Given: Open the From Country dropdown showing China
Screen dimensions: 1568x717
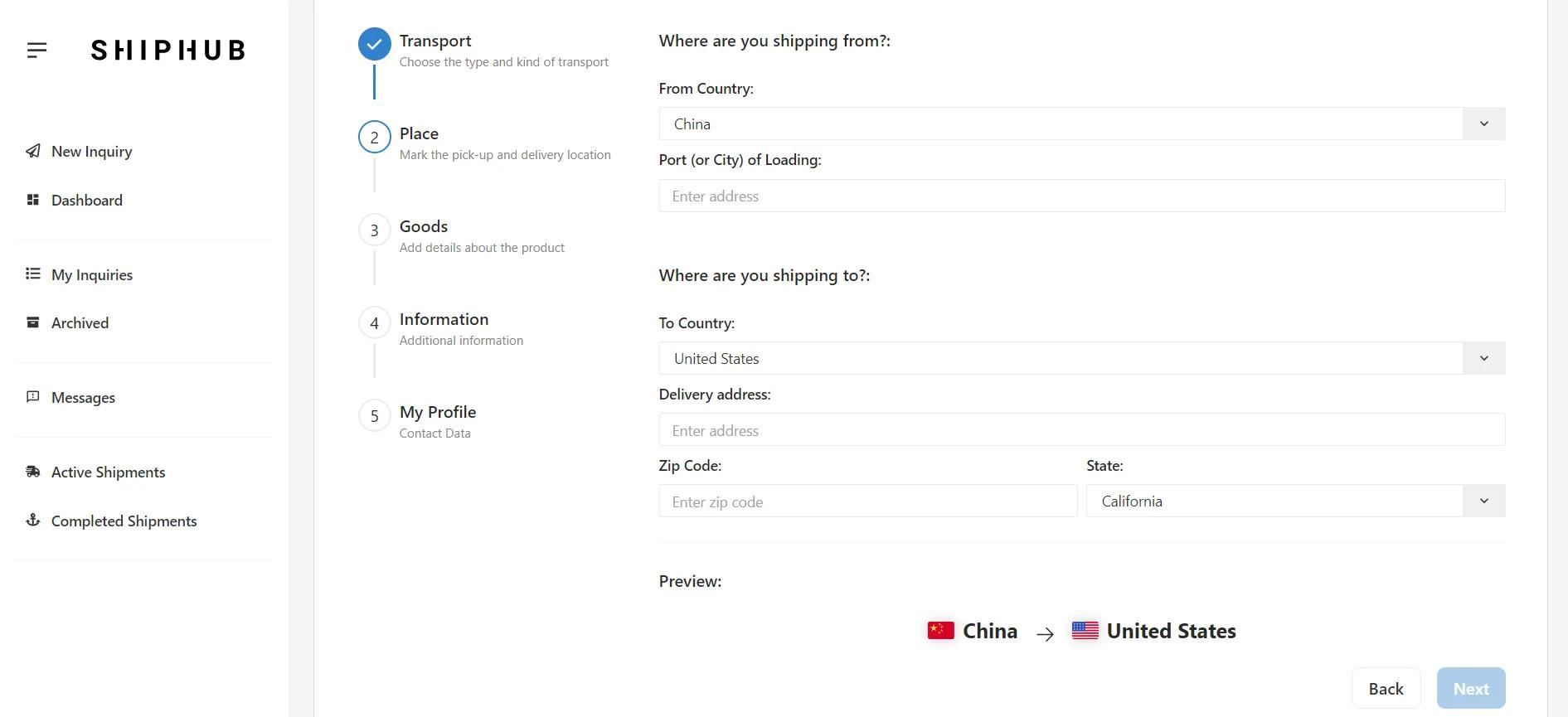Looking at the screenshot, I should click(1082, 124).
